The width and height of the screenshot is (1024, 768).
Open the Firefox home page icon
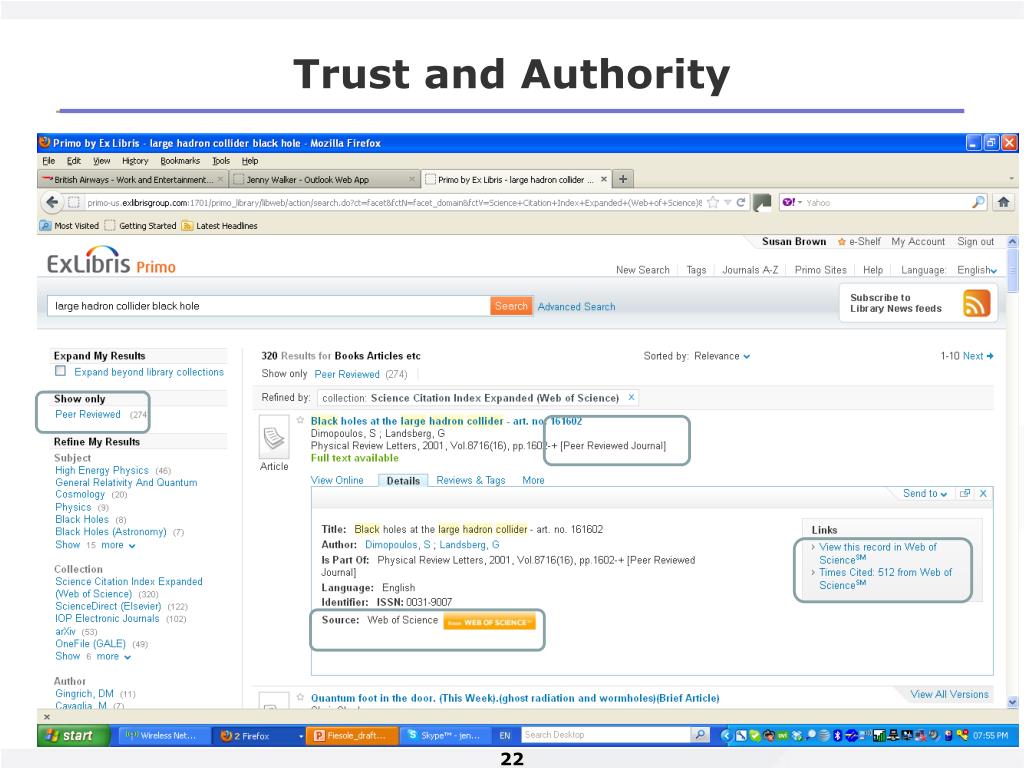click(x=1004, y=202)
